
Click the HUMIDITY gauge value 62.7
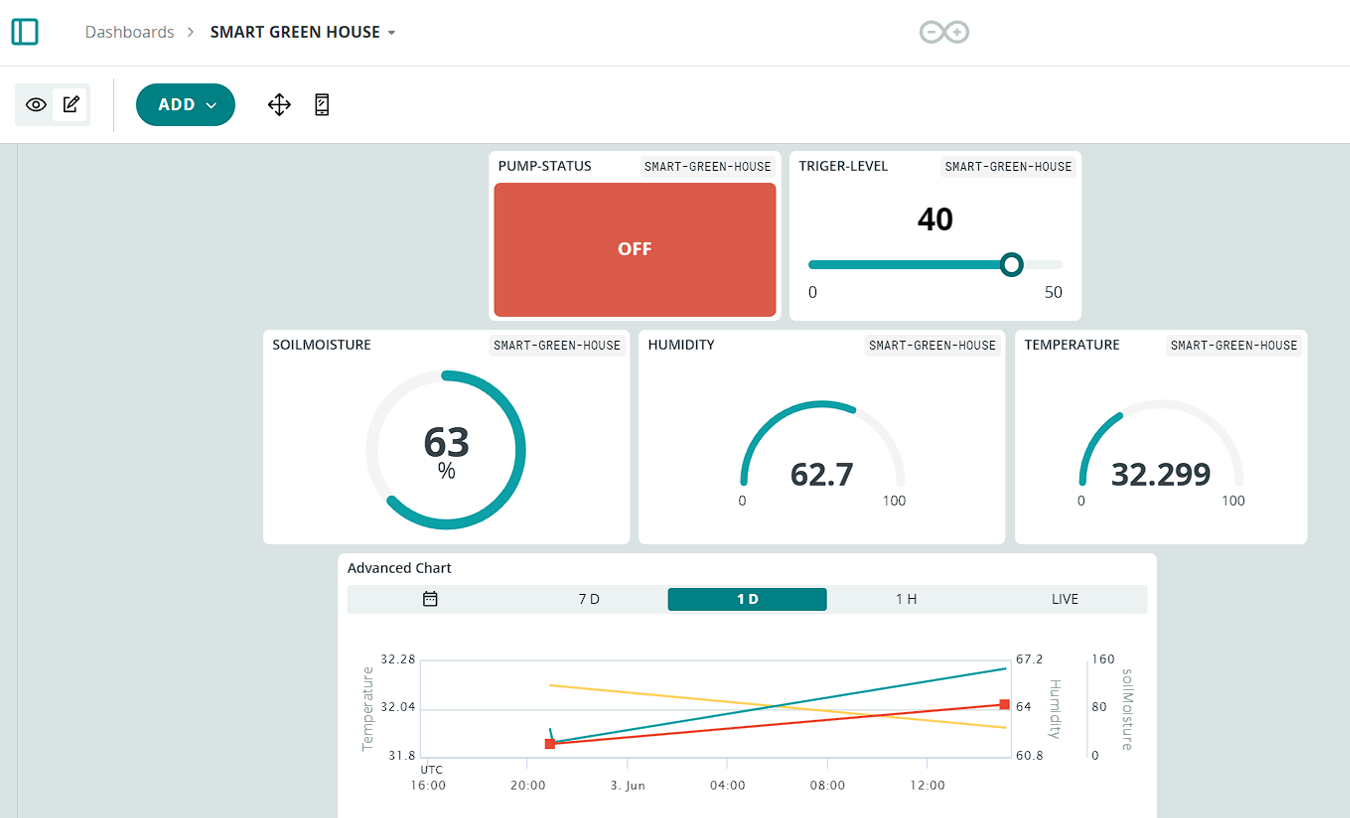pyautogui.click(x=822, y=474)
